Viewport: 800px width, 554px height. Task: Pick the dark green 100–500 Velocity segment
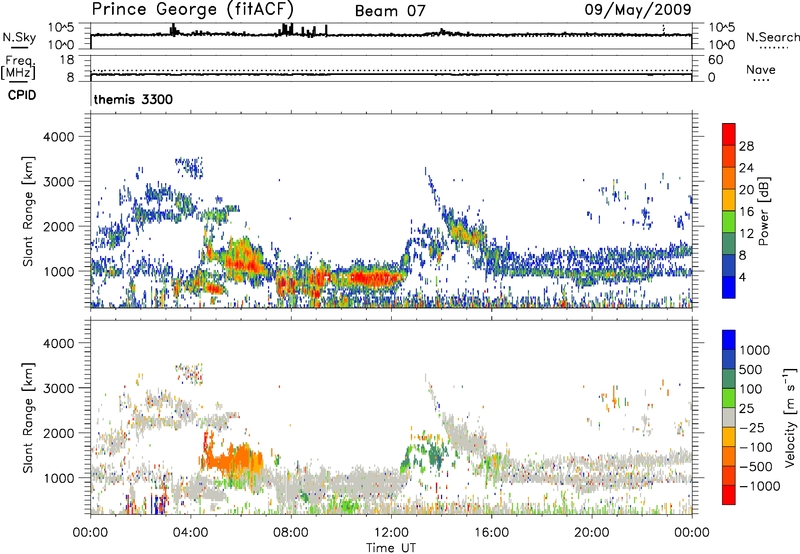[x=729, y=379]
